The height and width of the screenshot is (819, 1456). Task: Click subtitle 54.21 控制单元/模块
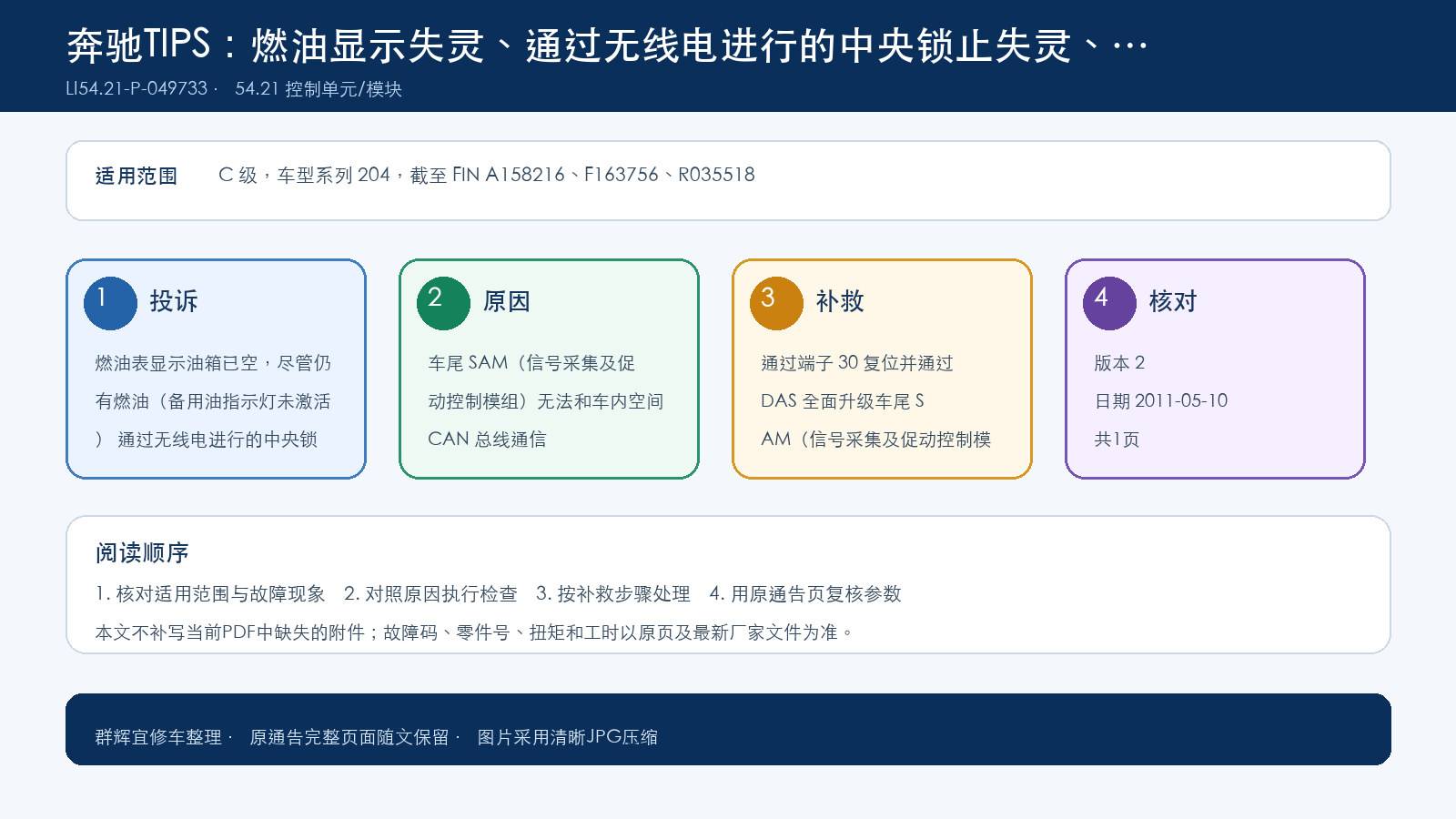[x=318, y=88]
